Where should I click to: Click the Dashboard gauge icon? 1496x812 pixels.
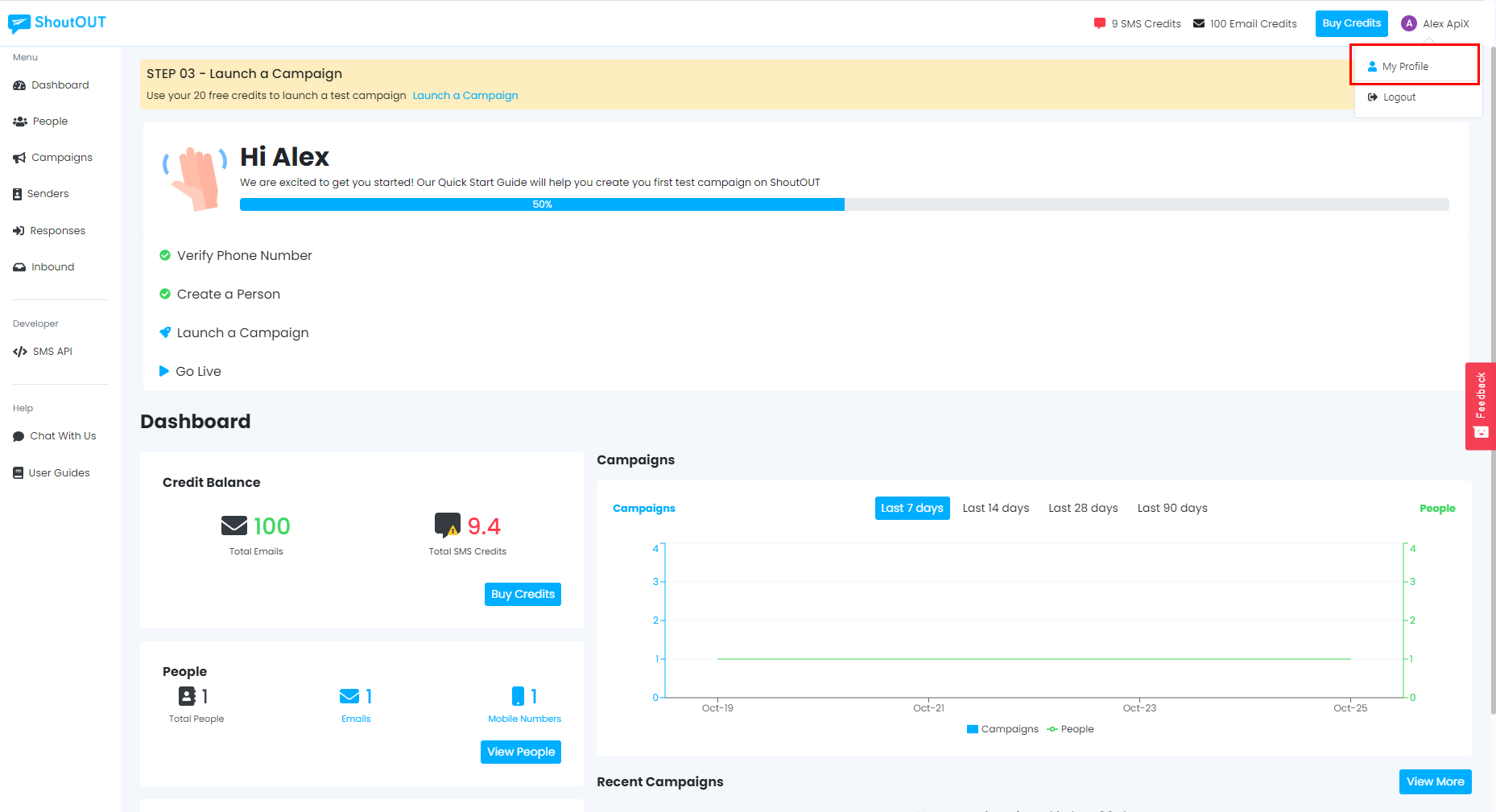(x=19, y=84)
